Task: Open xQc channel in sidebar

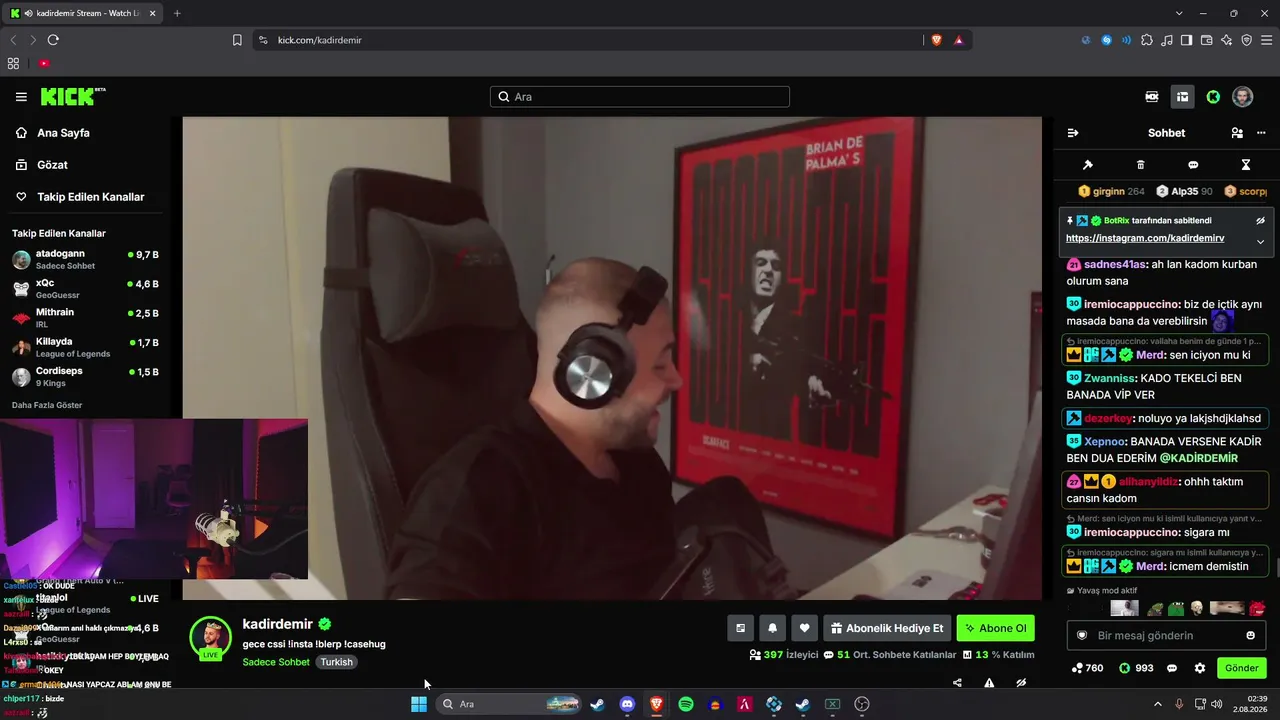Action: (85, 289)
